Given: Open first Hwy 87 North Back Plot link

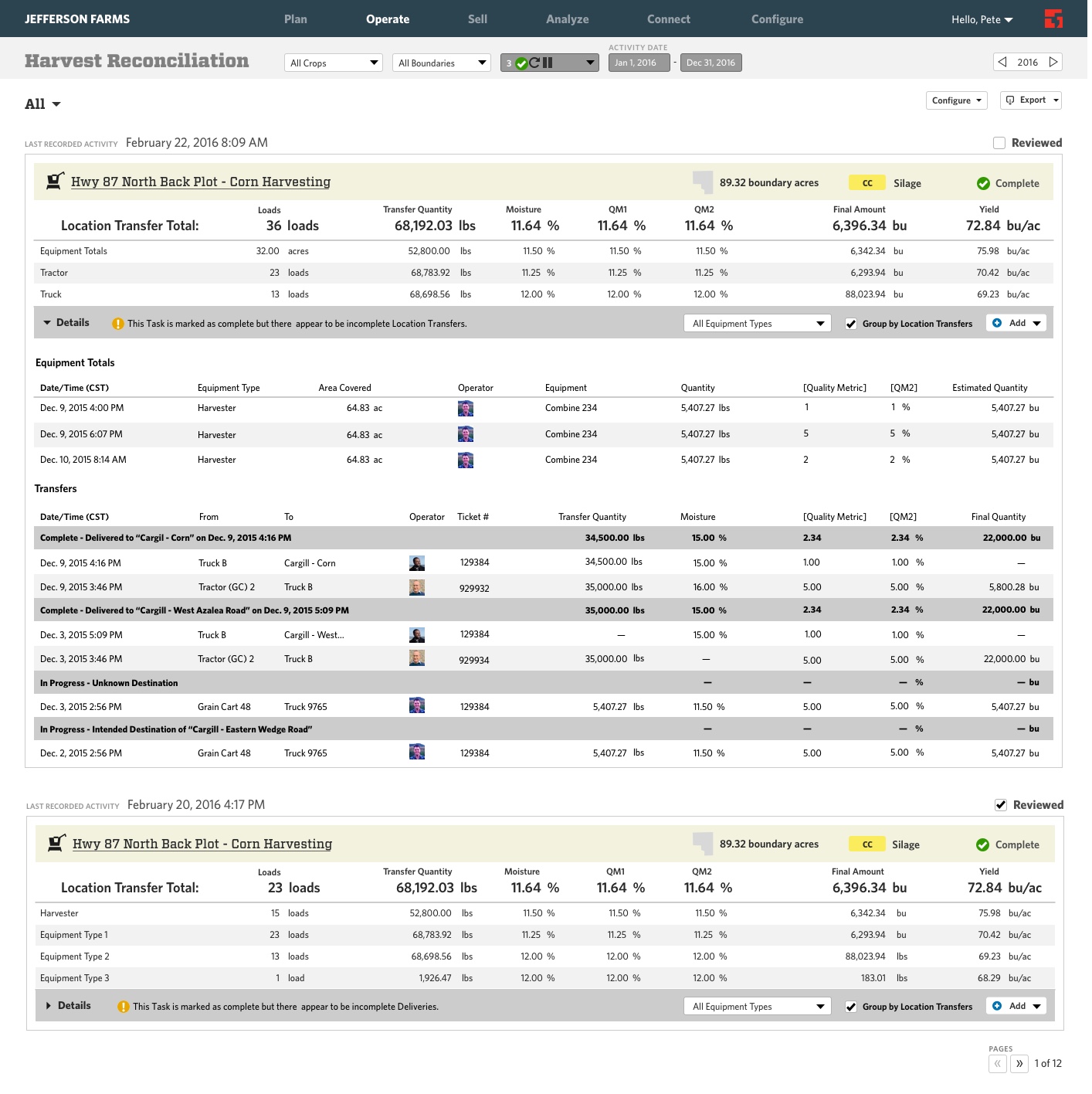Looking at the screenshot, I should tap(201, 182).
